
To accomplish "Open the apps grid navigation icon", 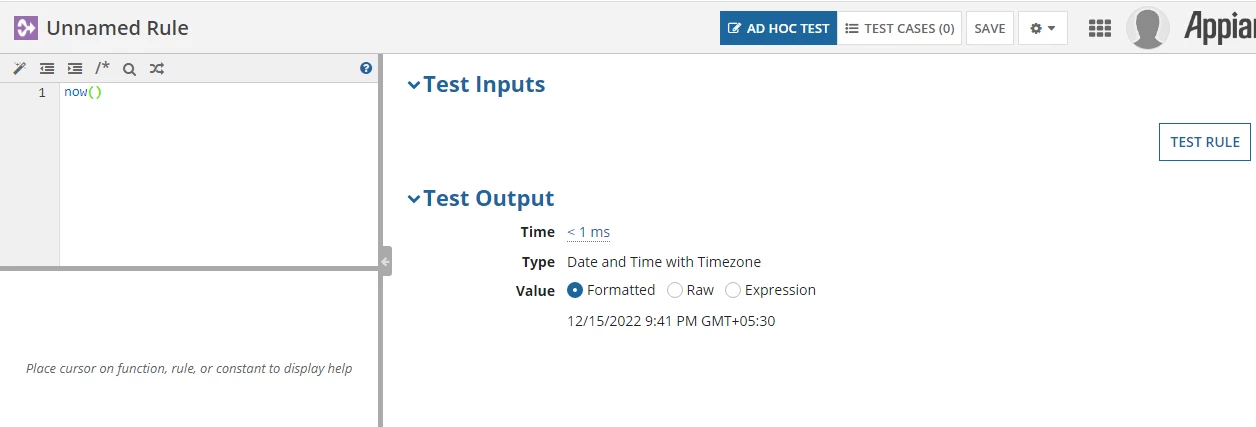I will [1100, 28].
